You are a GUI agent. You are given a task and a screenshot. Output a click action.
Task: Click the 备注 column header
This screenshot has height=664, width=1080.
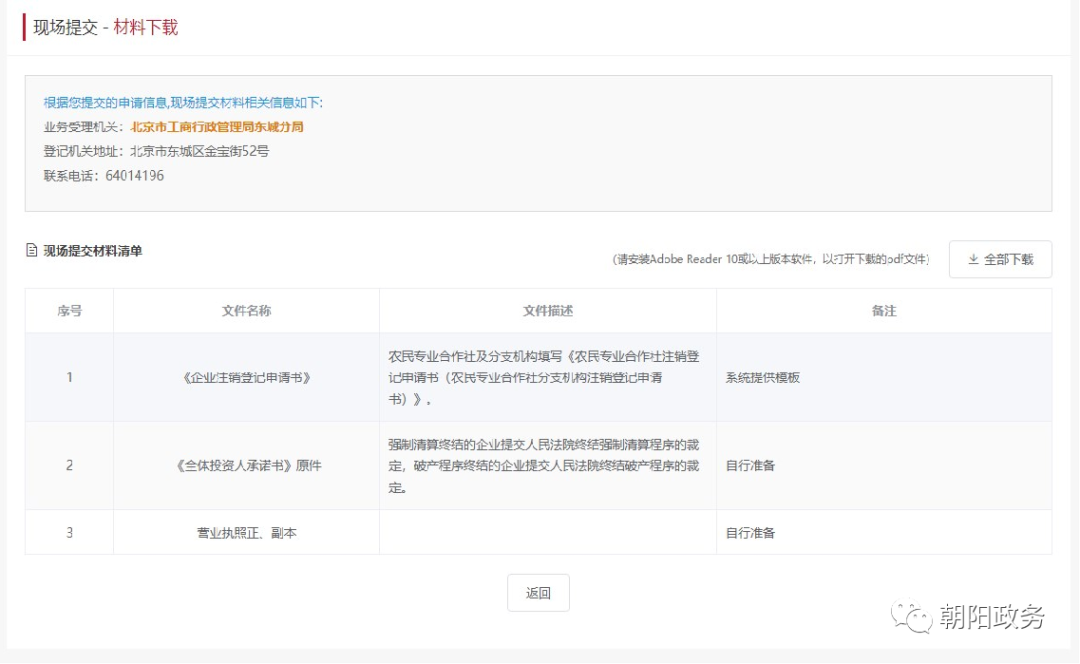(x=884, y=311)
